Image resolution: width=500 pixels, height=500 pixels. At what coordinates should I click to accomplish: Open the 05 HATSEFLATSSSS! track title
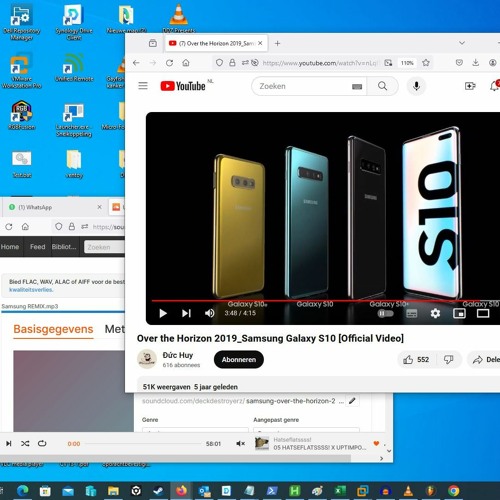[x=319, y=448]
